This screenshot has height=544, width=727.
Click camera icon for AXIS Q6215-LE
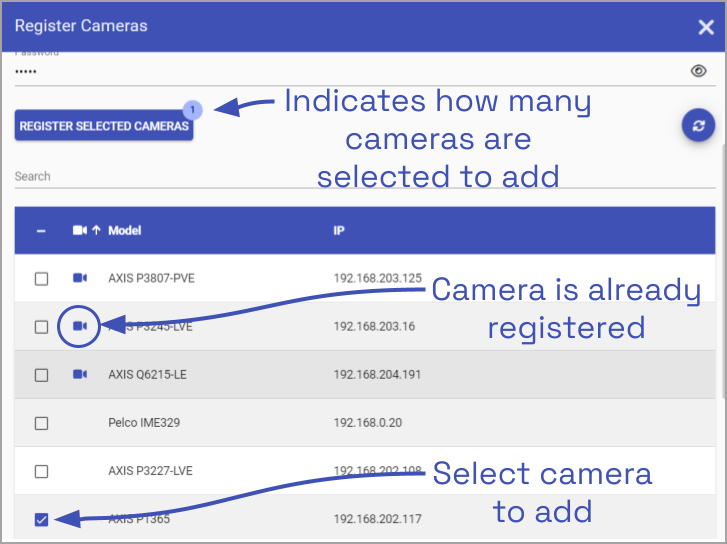pos(80,374)
